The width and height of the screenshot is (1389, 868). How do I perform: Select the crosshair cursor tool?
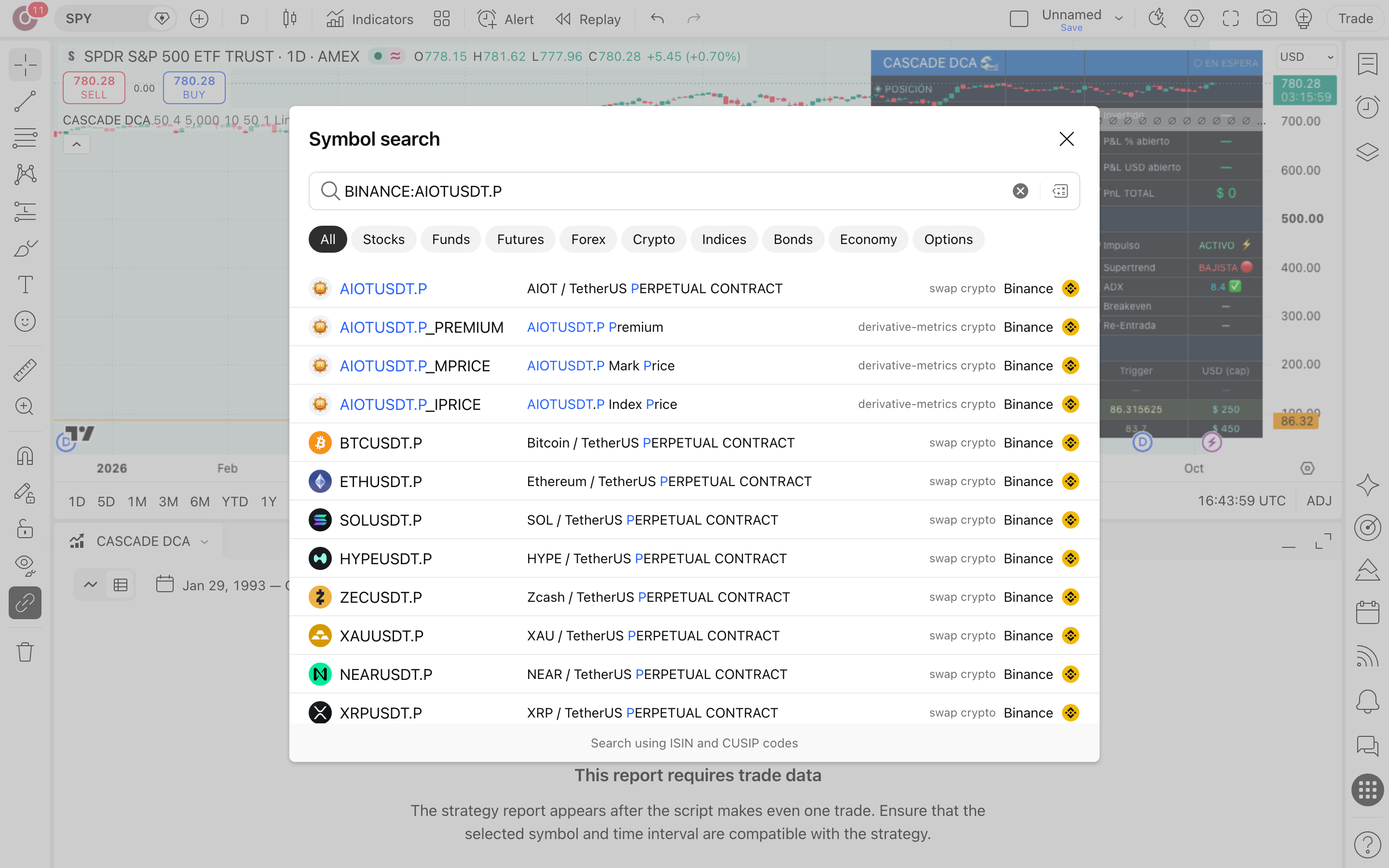coord(25,65)
